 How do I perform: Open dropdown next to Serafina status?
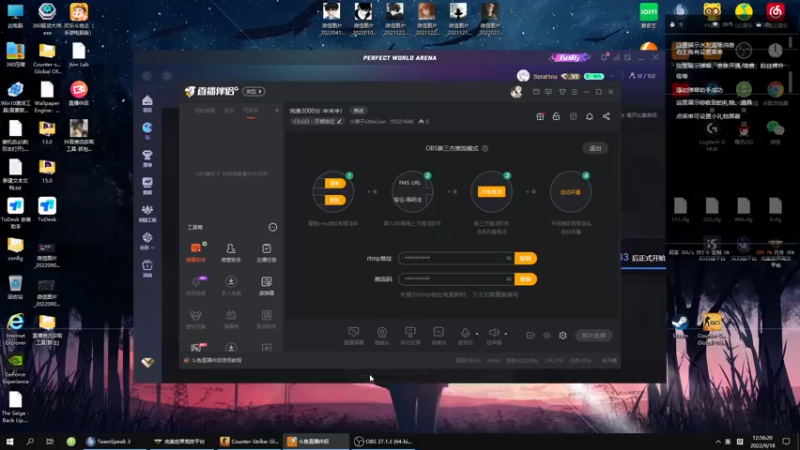point(612,76)
